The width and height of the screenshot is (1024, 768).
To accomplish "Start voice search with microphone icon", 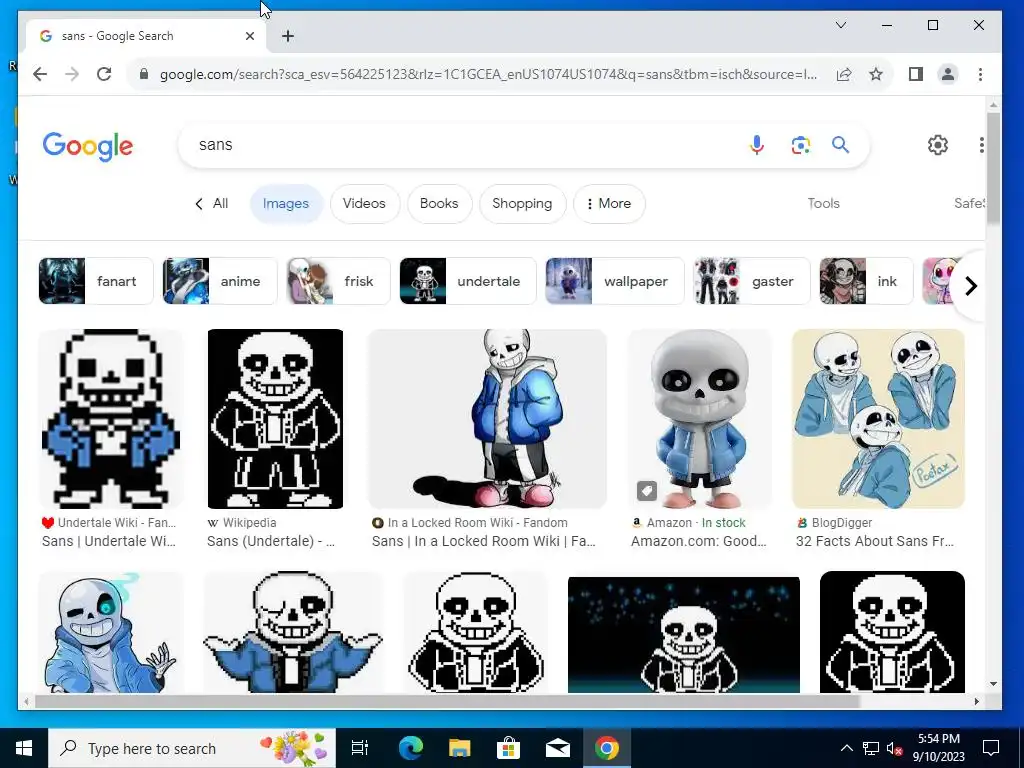I will coord(757,145).
